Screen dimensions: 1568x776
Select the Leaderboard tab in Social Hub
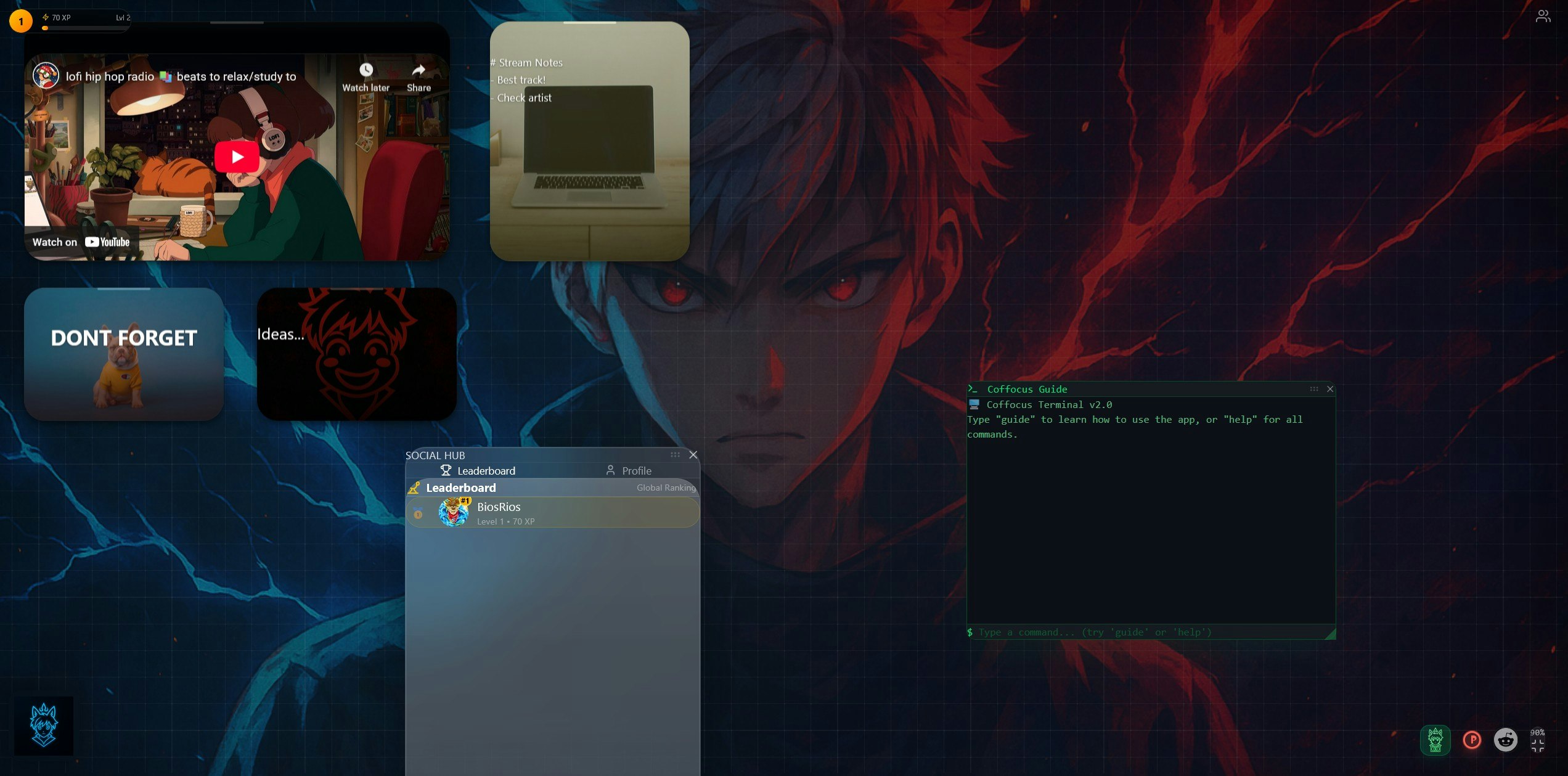478,471
